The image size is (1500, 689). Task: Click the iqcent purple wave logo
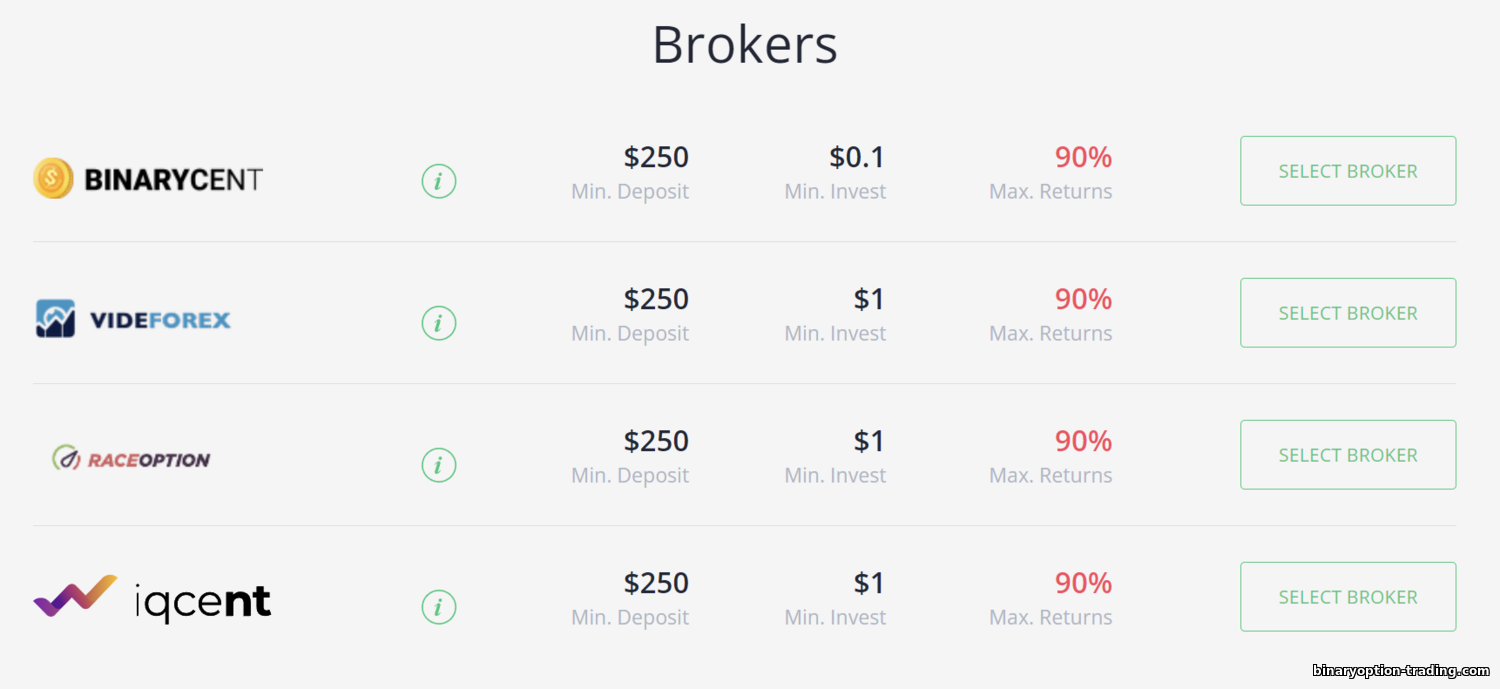(75, 595)
